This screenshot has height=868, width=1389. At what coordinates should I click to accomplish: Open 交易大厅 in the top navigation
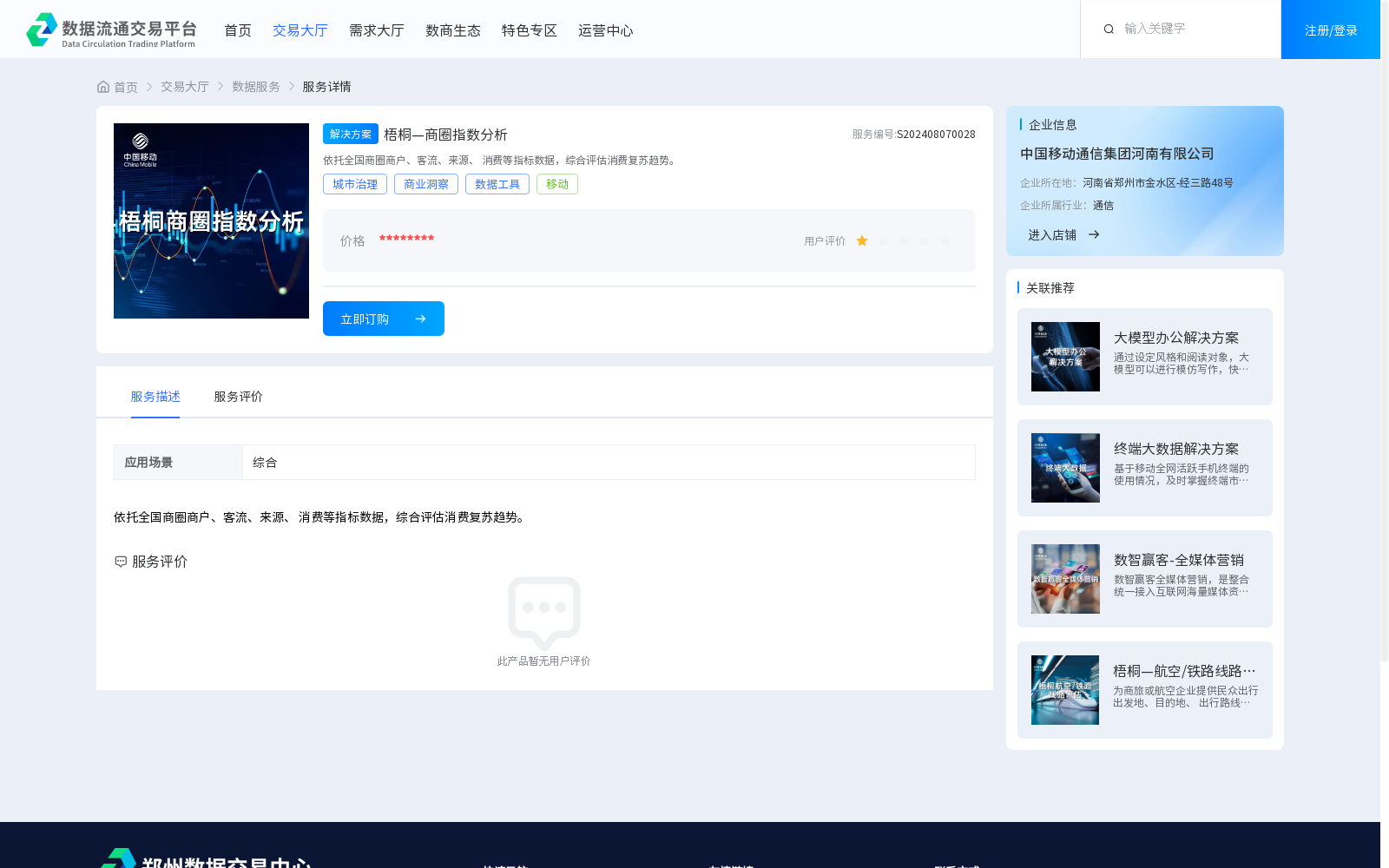coord(300,30)
